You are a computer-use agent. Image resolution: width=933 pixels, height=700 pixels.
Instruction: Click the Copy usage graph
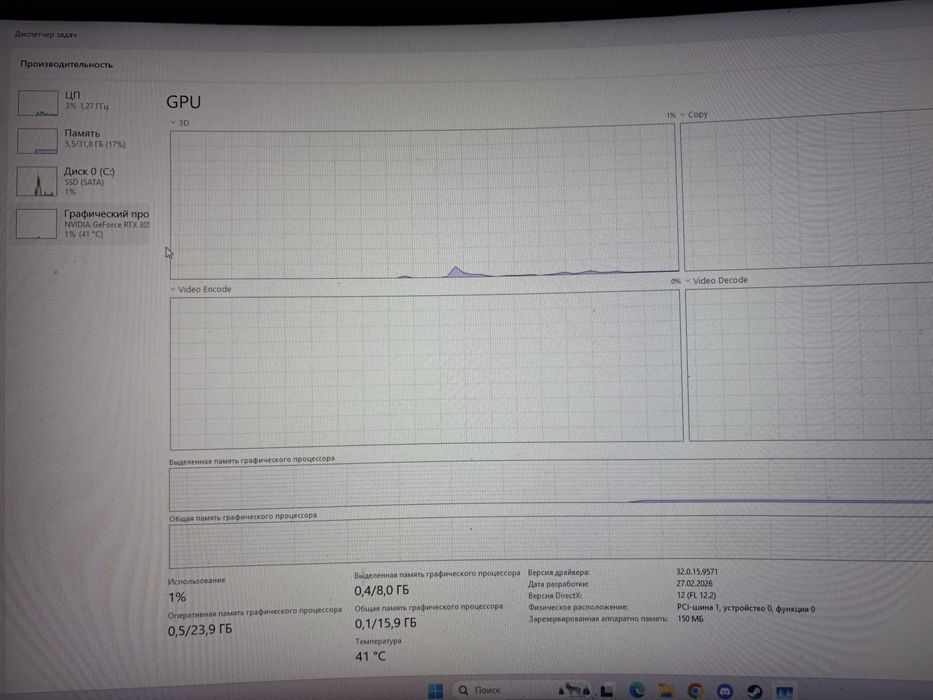[807, 190]
